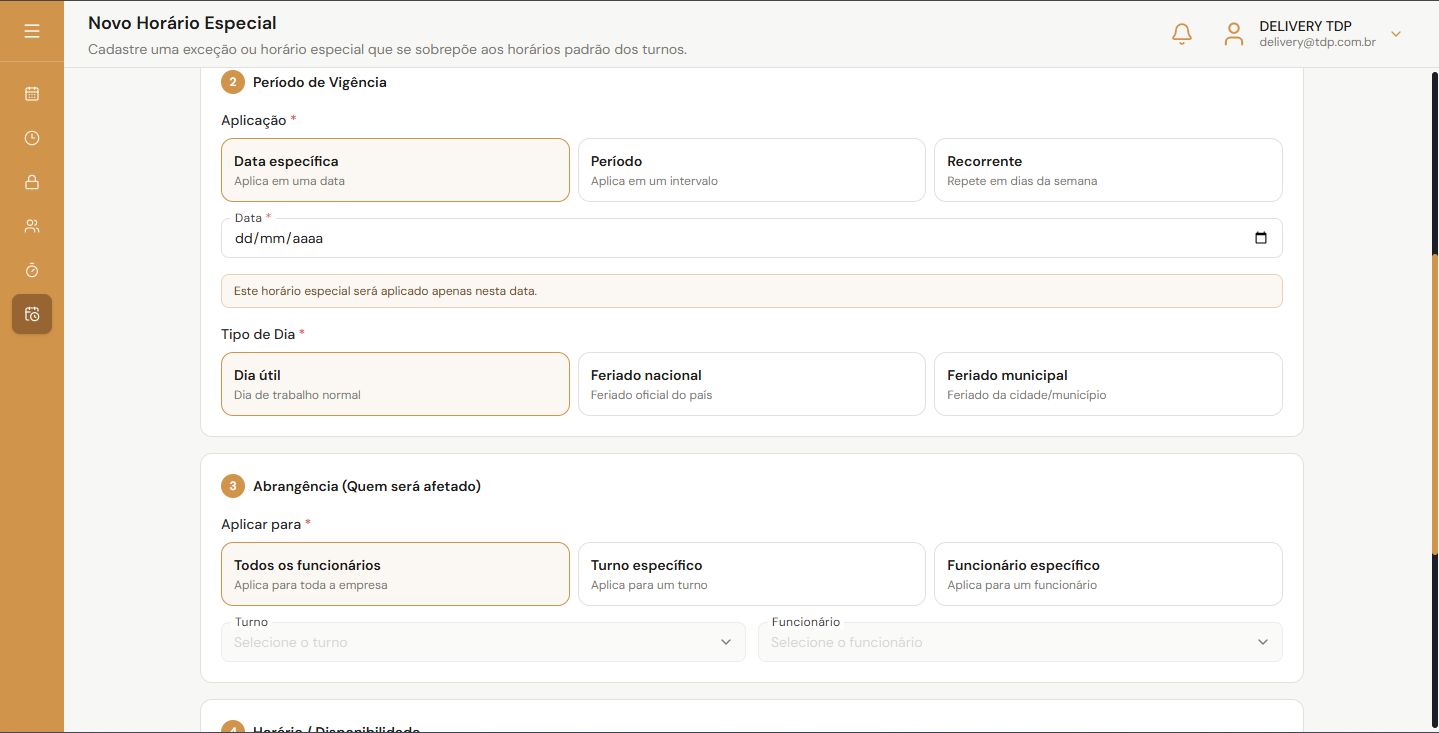Choose Funcionário específico option
The height and width of the screenshot is (733, 1439).
coord(1108,574)
